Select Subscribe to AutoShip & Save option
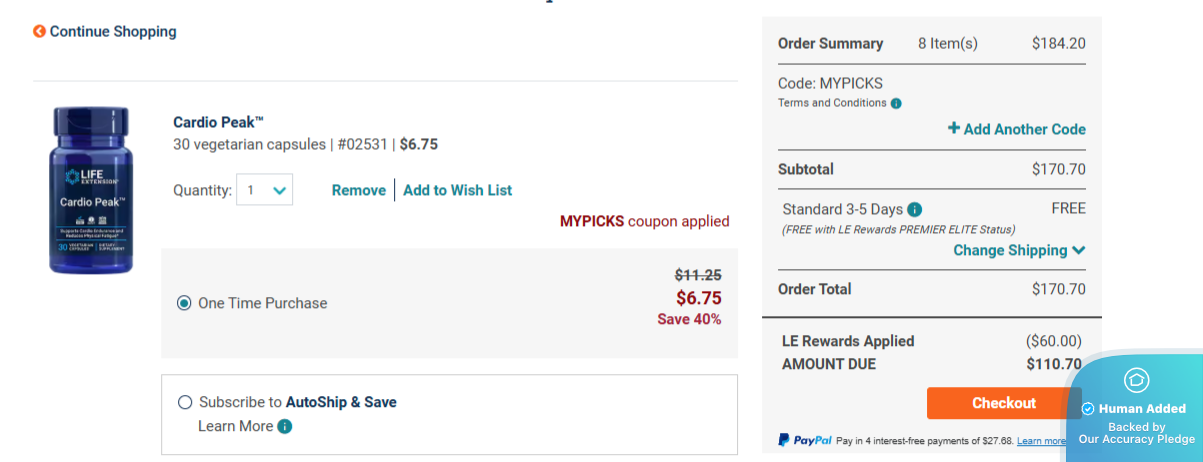 click(185, 402)
